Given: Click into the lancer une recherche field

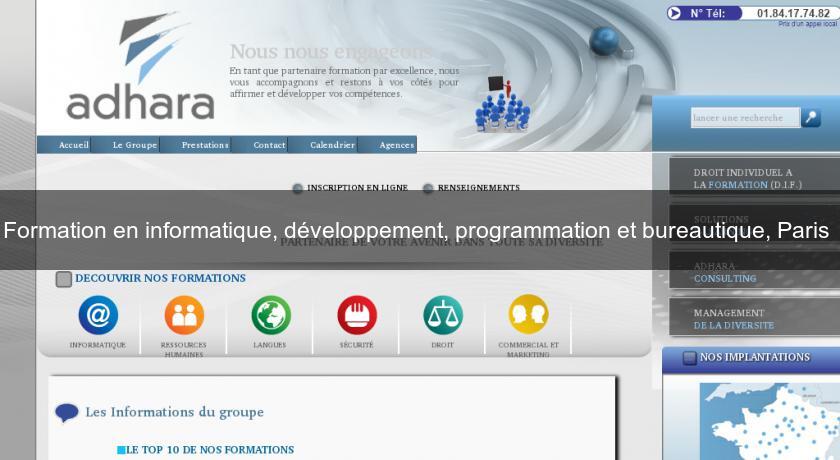Looking at the screenshot, I should 745,117.
